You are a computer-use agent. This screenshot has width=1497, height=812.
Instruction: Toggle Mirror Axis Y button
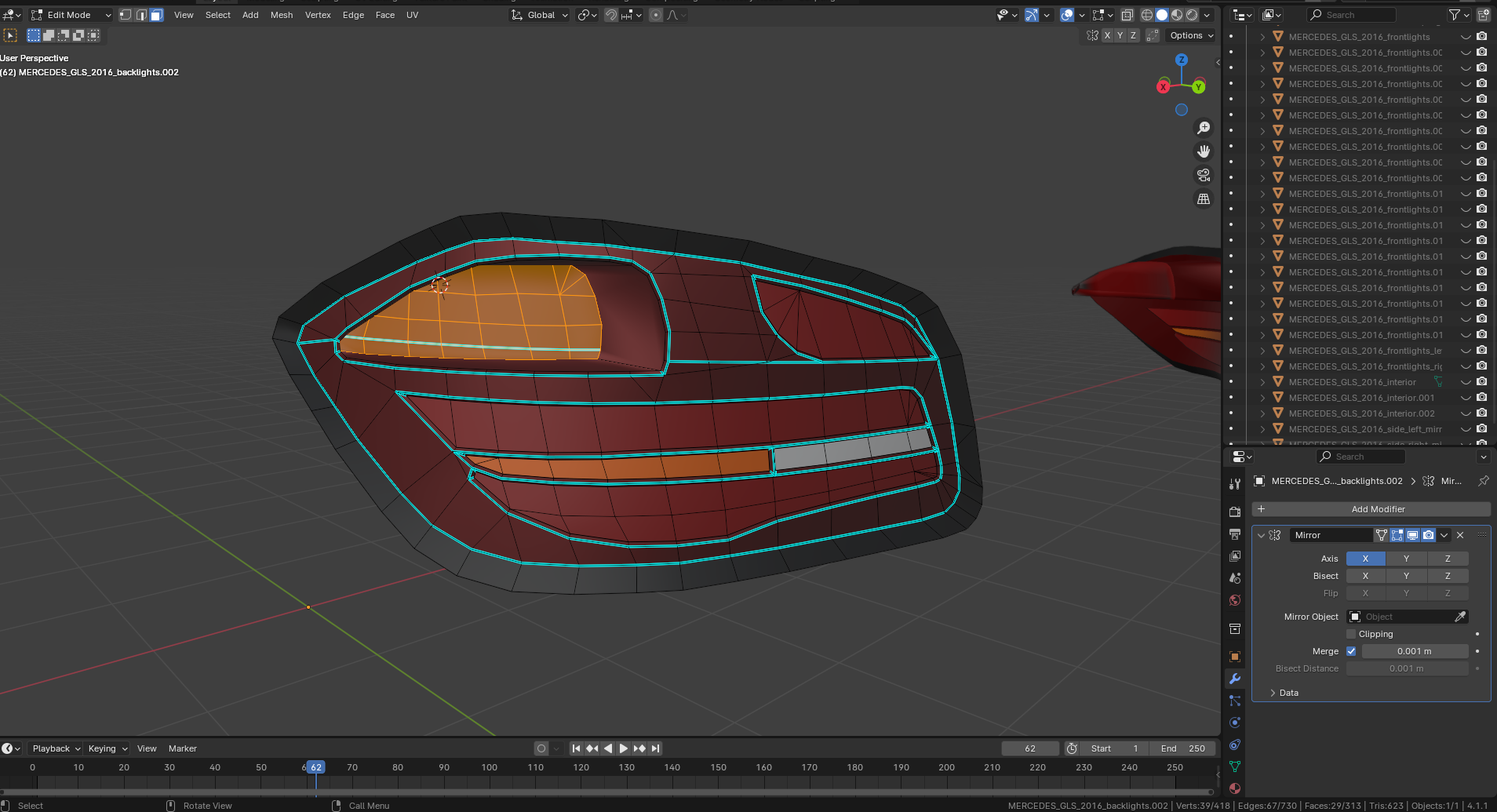[x=1406, y=559]
